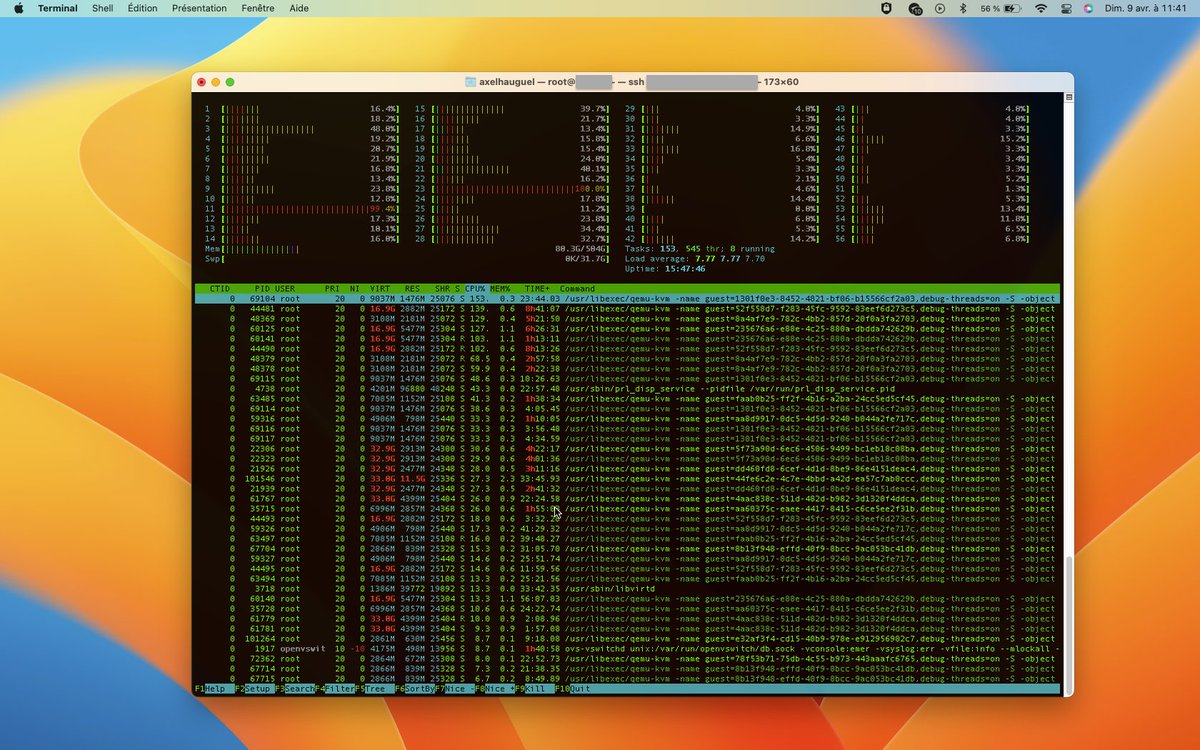Click the Uptime 15:47:46 value
This screenshot has height=750, width=1200.
(685, 268)
